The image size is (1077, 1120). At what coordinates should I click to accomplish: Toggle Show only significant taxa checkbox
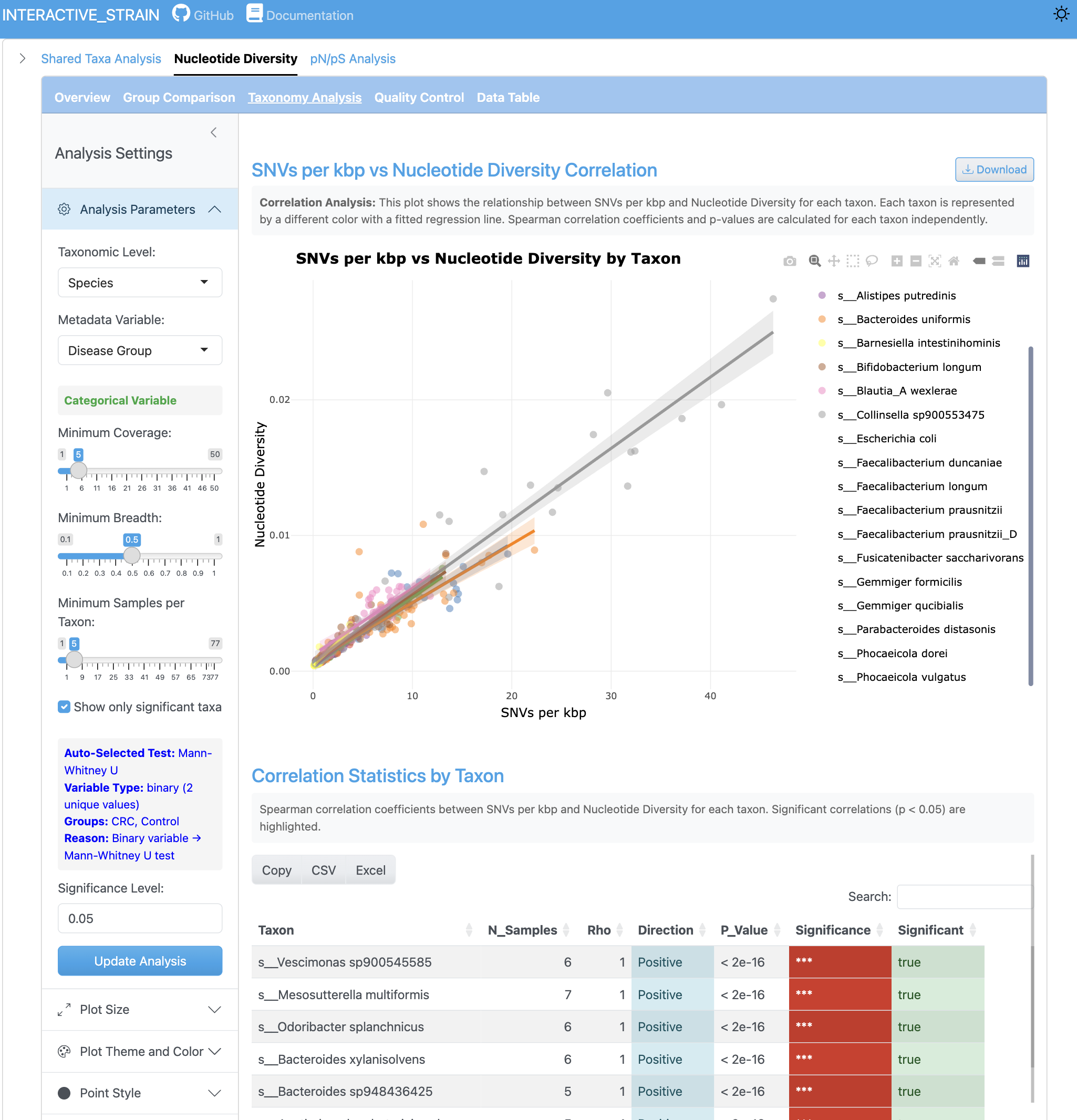[x=65, y=707]
